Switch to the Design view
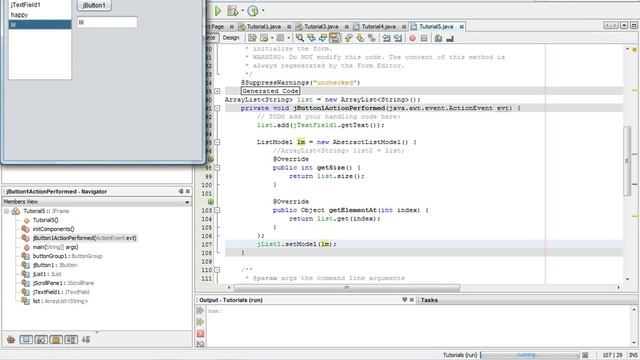The width and height of the screenshot is (640, 360). pyautogui.click(x=231, y=38)
